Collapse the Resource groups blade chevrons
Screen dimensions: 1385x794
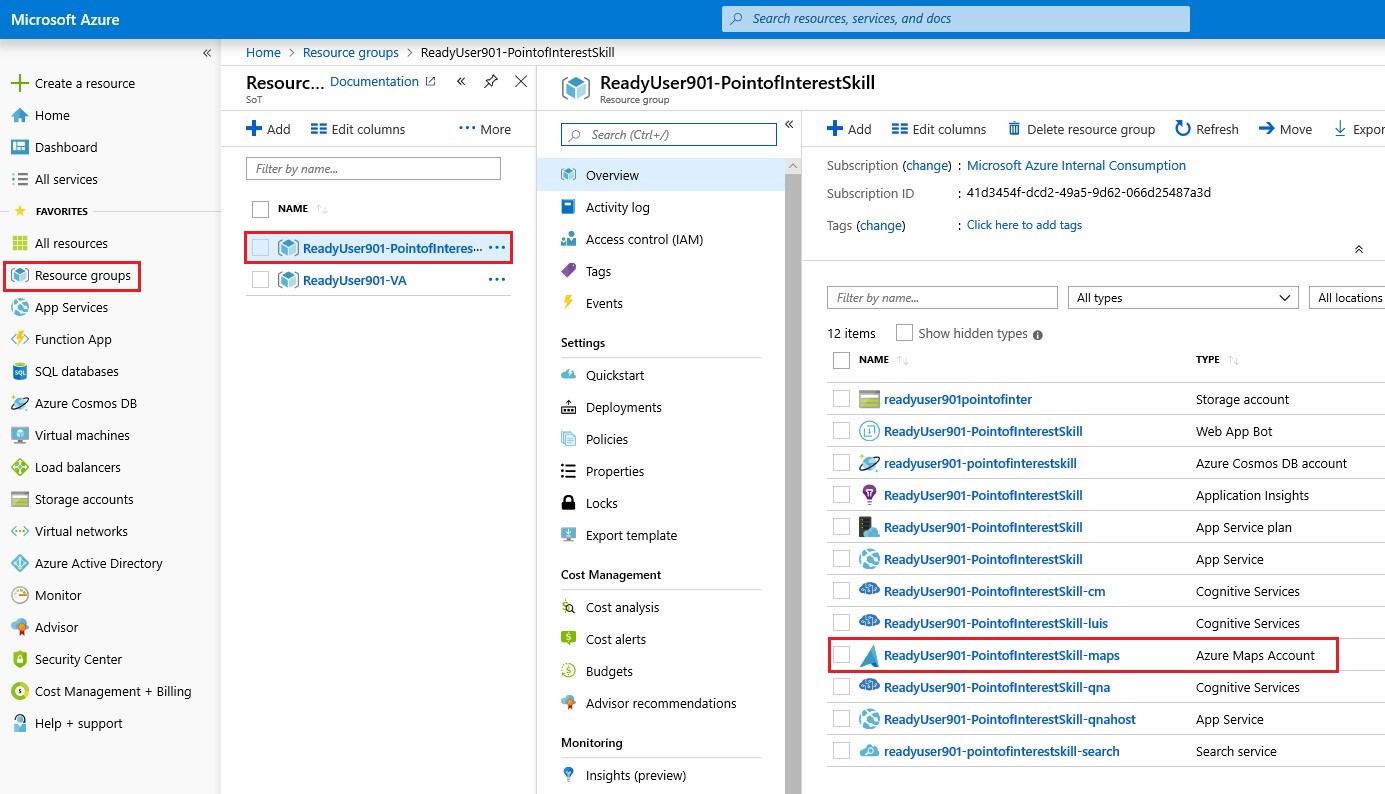pyautogui.click(x=461, y=82)
